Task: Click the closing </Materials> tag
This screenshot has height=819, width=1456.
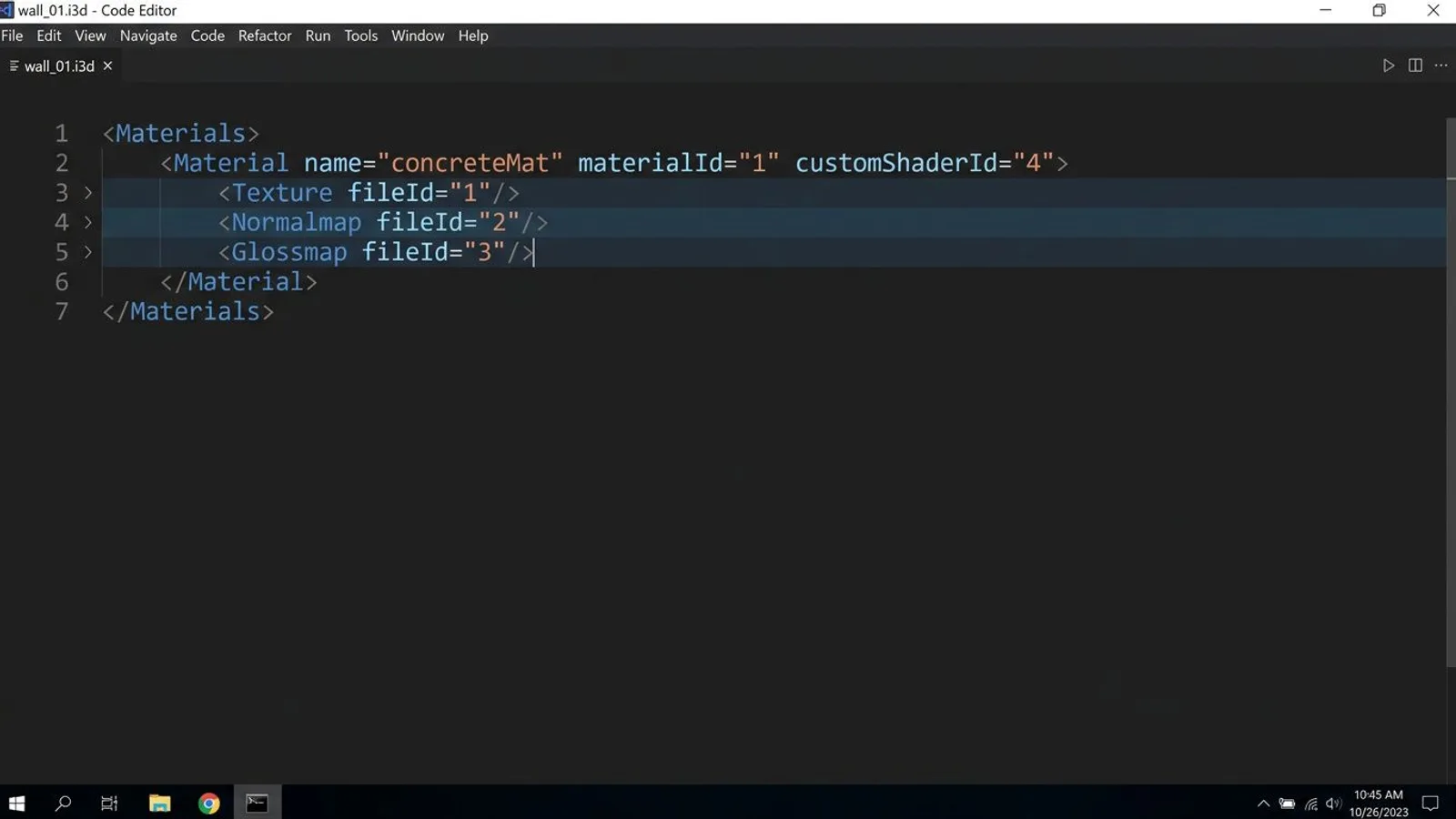Action: [x=187, y=311]
